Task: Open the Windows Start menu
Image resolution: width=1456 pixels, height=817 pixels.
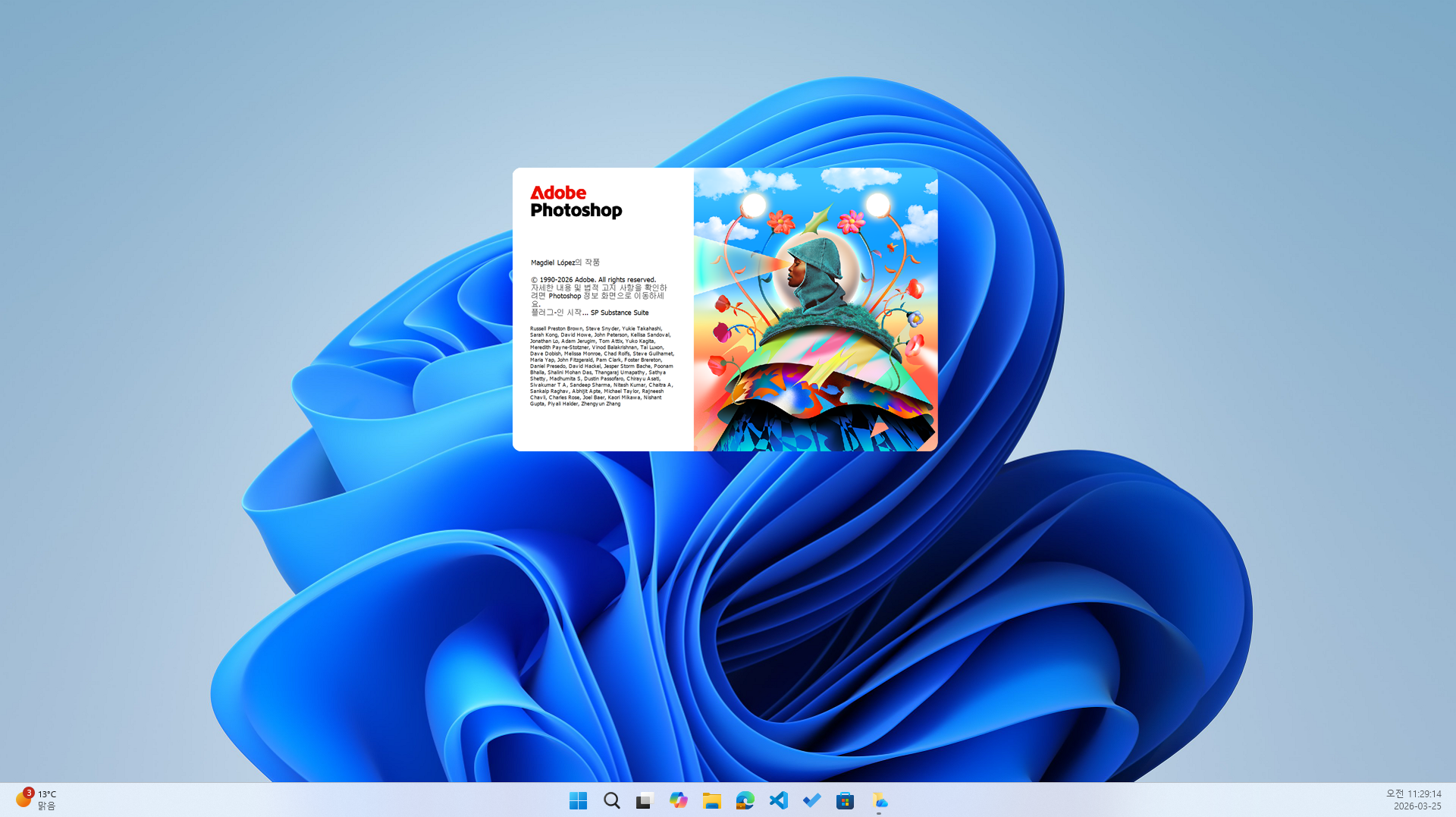Action: 578,800
